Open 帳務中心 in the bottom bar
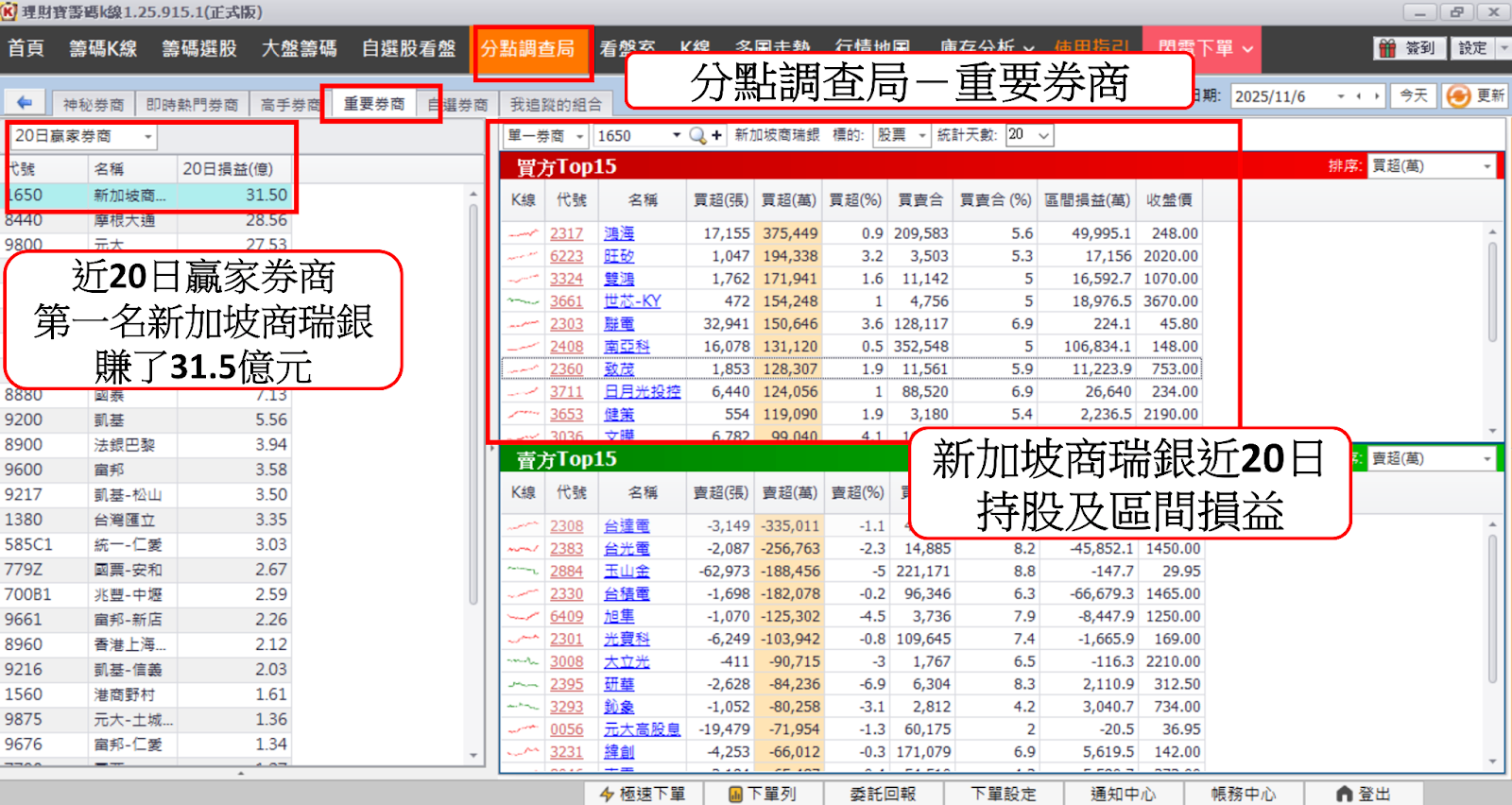Screen dimensions: 1512x805 pyautogui.click(x=1244, y=794)
